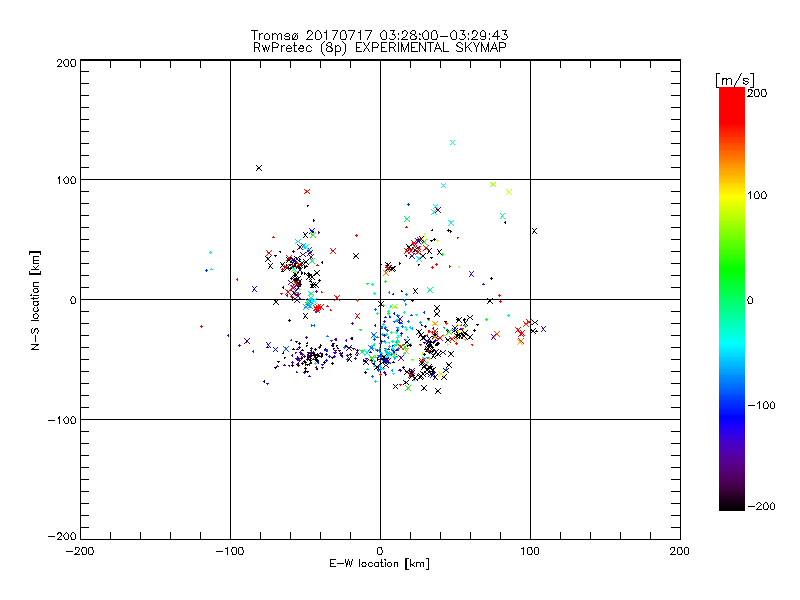Click the x-axis '-200' tick label
Image resolution: width=800 pixels, height=600 pixels.
coord(80,551)
